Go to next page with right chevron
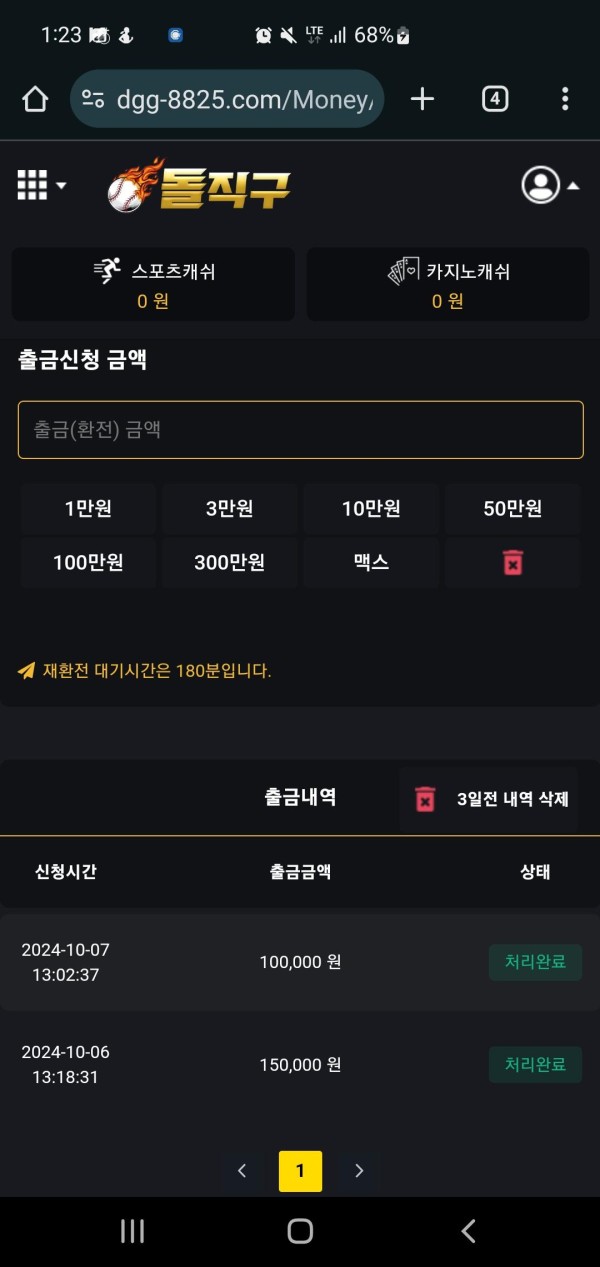Viewport: 600px width, 1267px height. pos(359,1171)
